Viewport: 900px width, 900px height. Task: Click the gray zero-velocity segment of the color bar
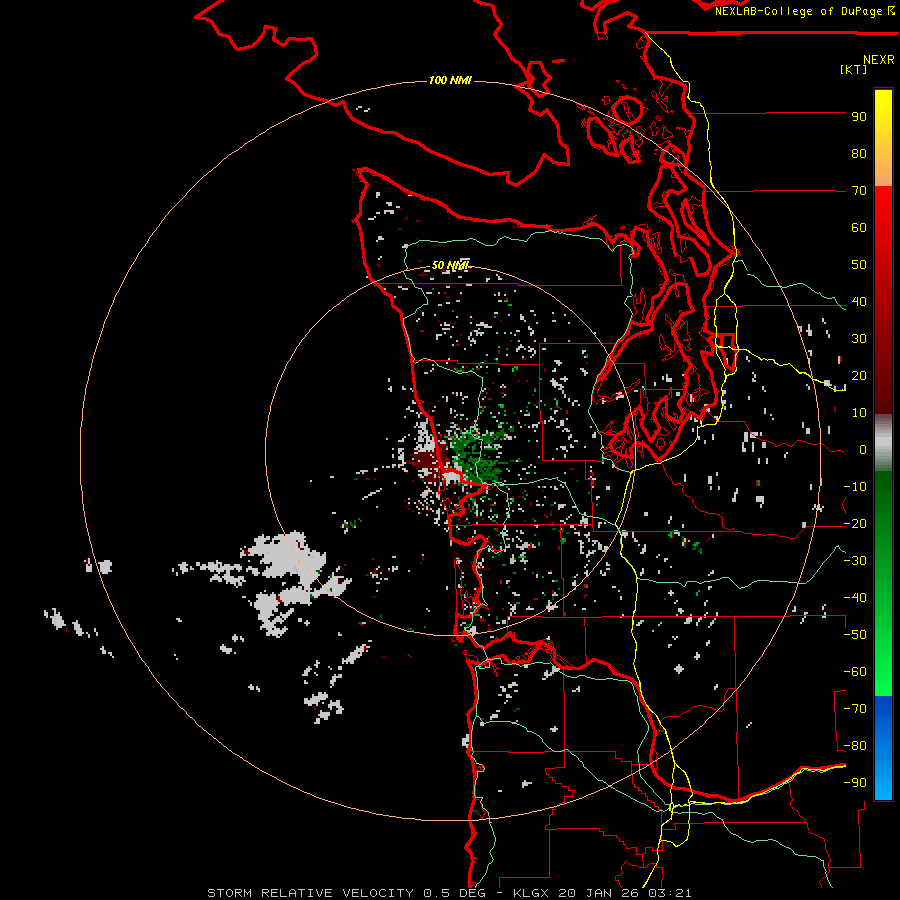[x=883, y=443]
